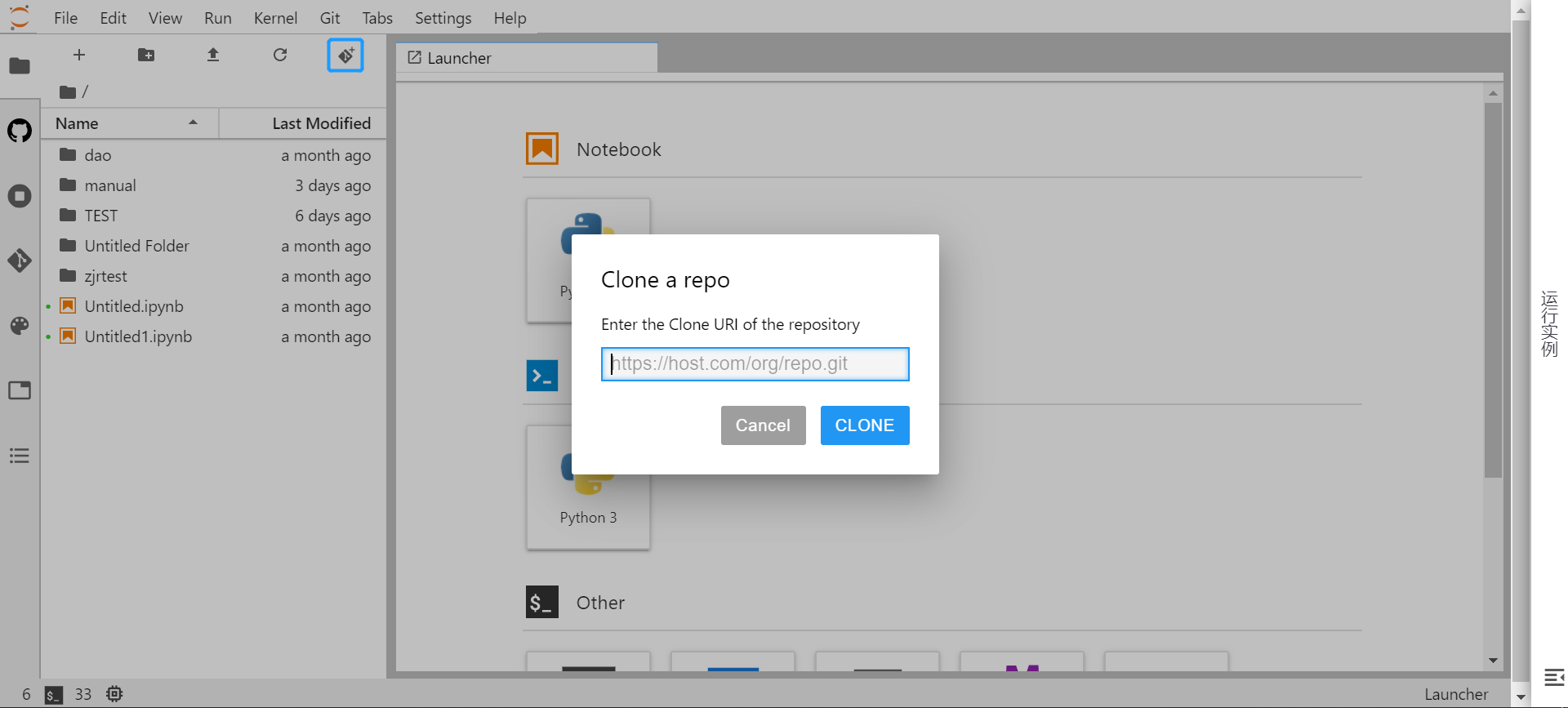Viewport: 1568px width, 708px height.
Task: Select the Launcher tab
Action: click(x=527, y=58)
